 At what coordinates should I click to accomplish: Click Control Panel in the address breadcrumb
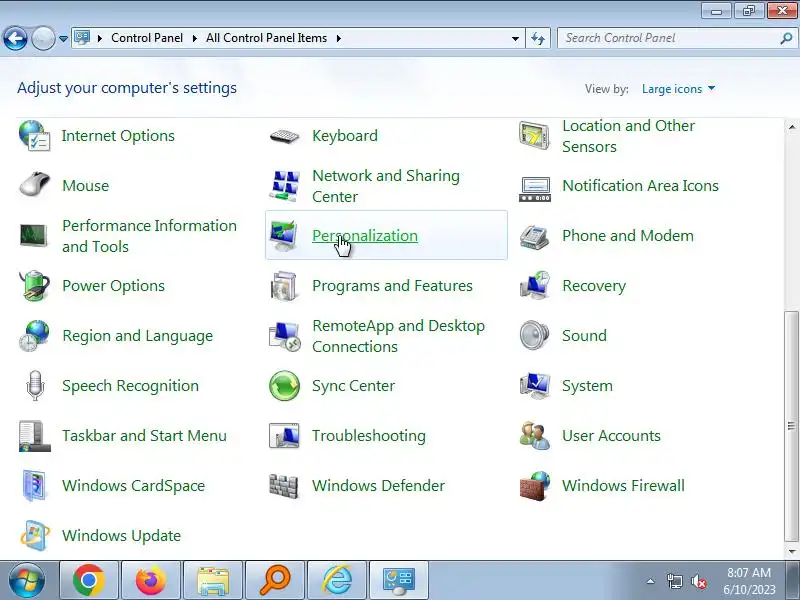(147, 38)
